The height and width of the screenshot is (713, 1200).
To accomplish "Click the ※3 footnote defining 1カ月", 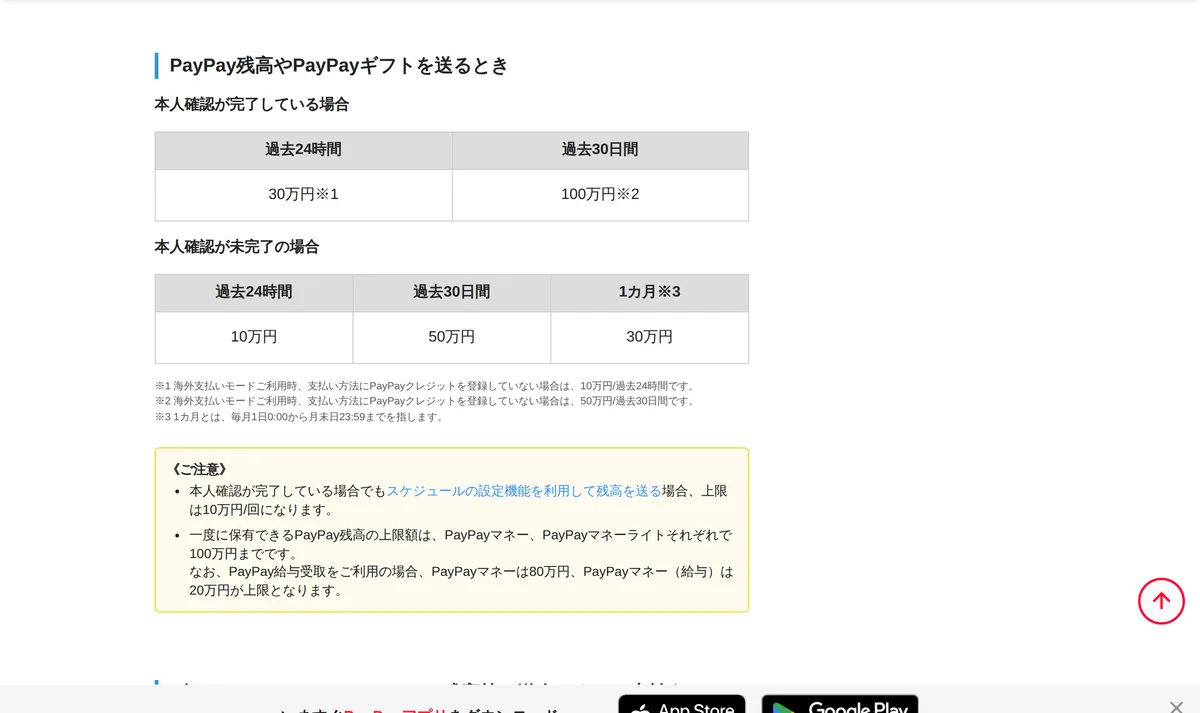I will (x=300, y=417).
